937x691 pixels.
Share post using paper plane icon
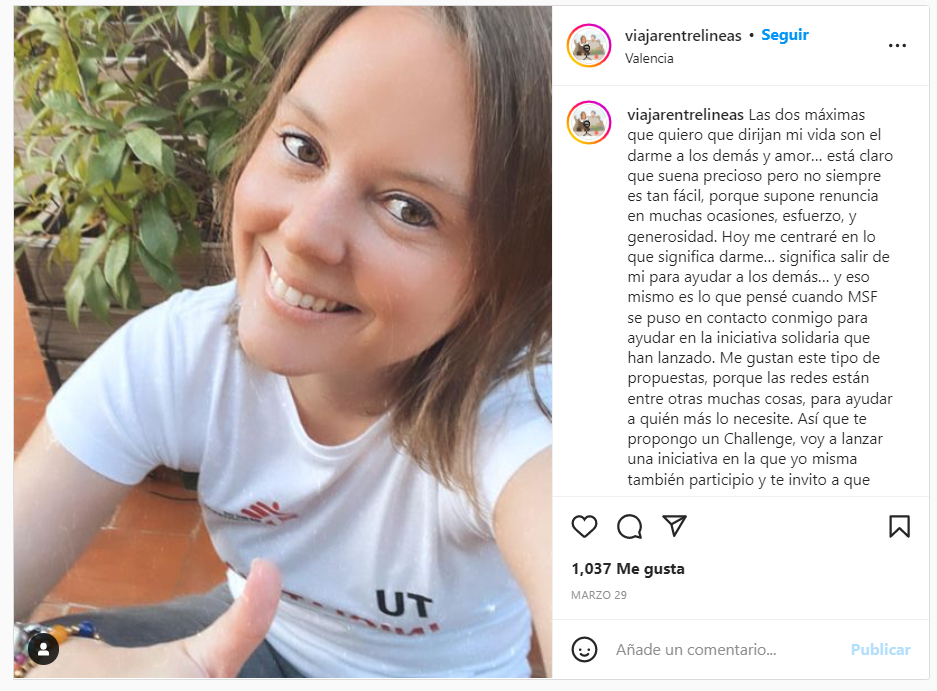pyautogui.click(x=675, y=525)
